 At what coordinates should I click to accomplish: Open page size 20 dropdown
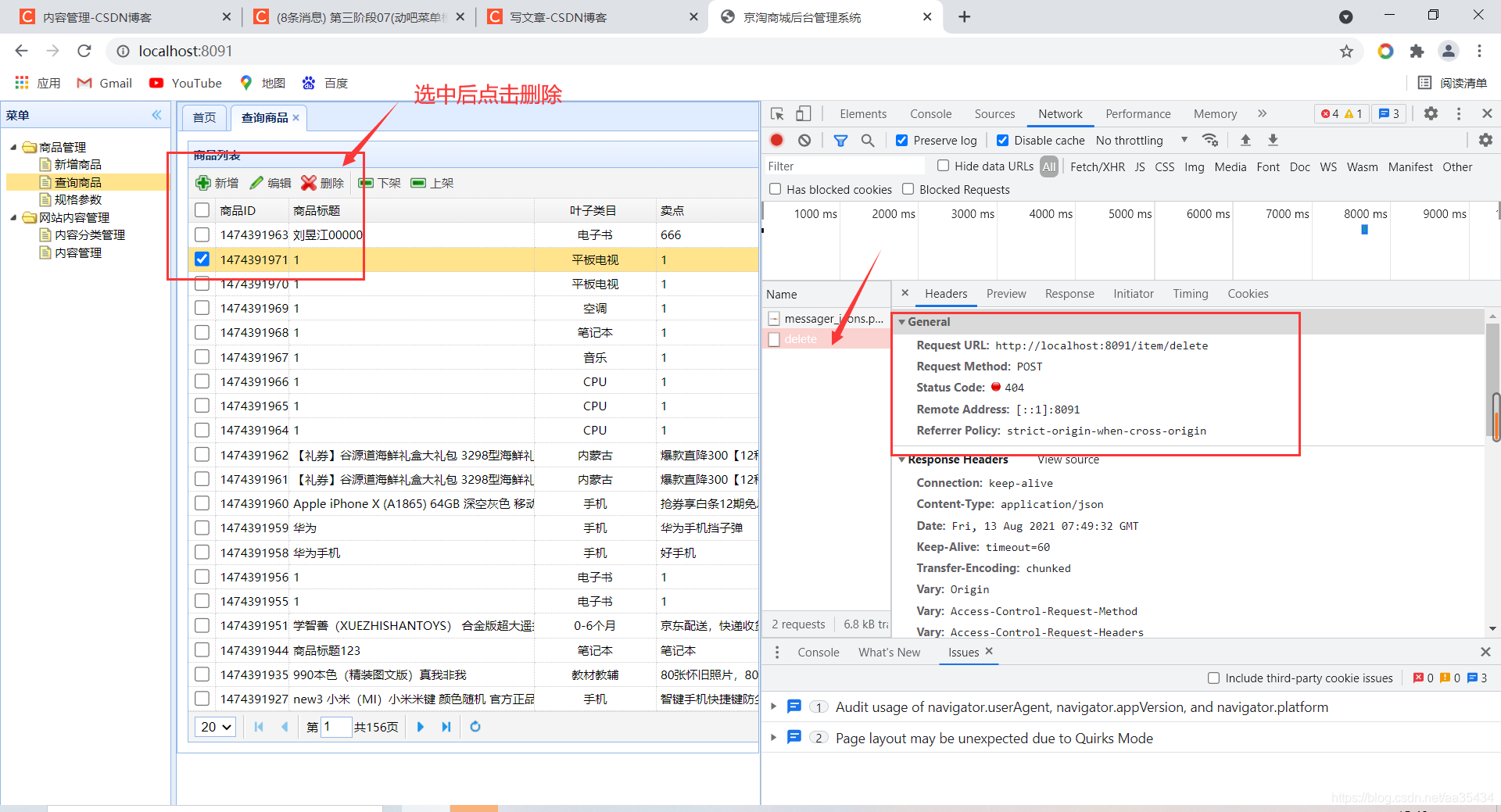pyautogui.click(x=215, y=727)
